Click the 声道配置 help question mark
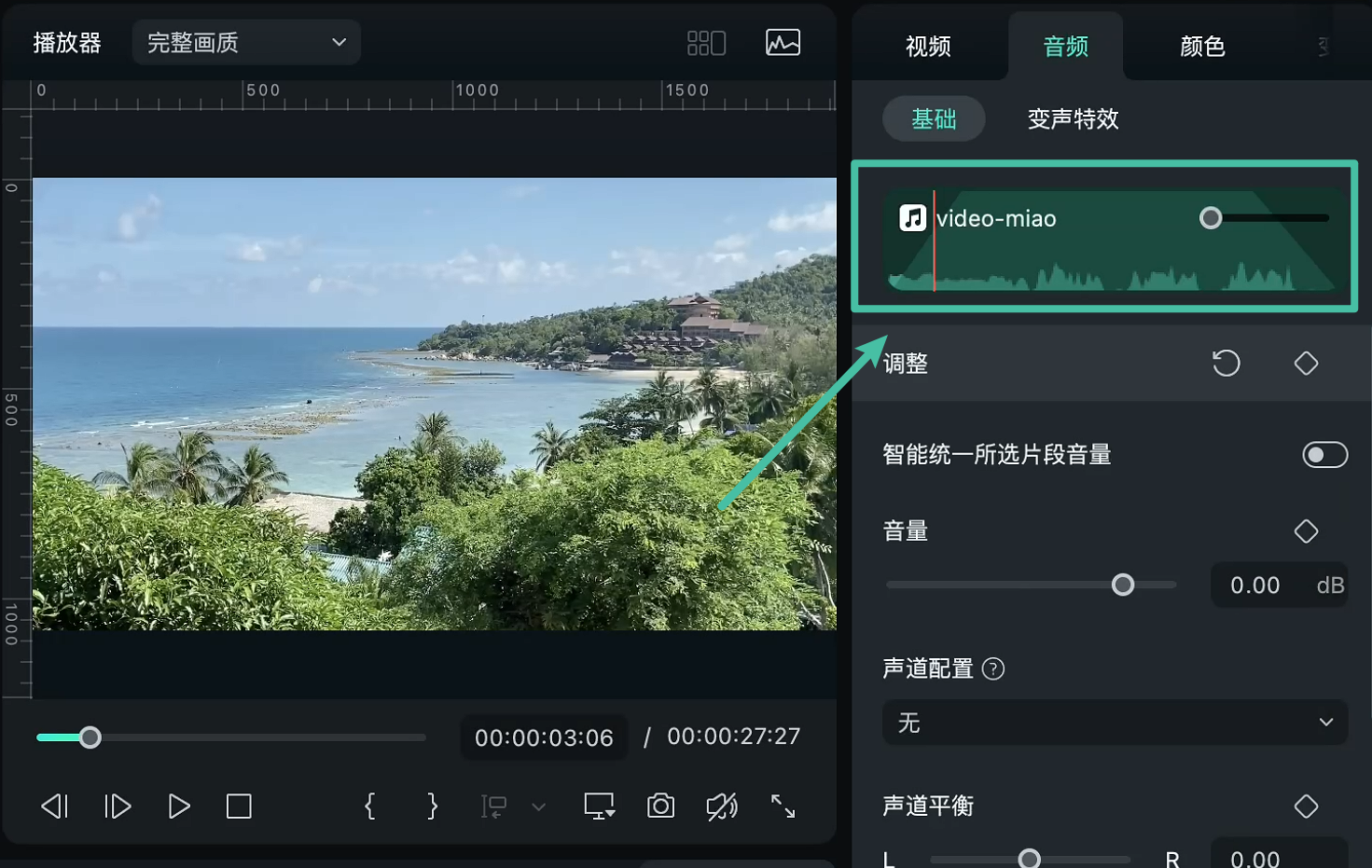 pos(993,668)
